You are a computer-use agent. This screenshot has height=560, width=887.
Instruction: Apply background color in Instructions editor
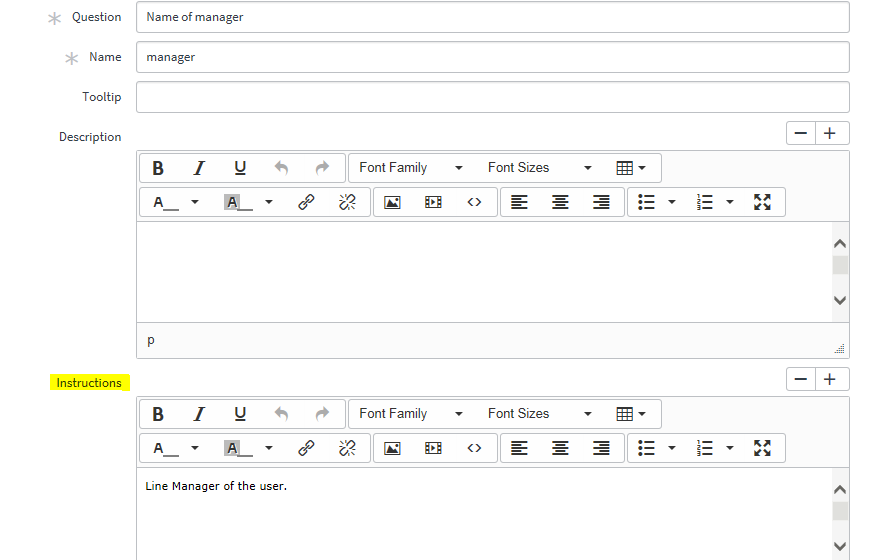coord(238,448)
